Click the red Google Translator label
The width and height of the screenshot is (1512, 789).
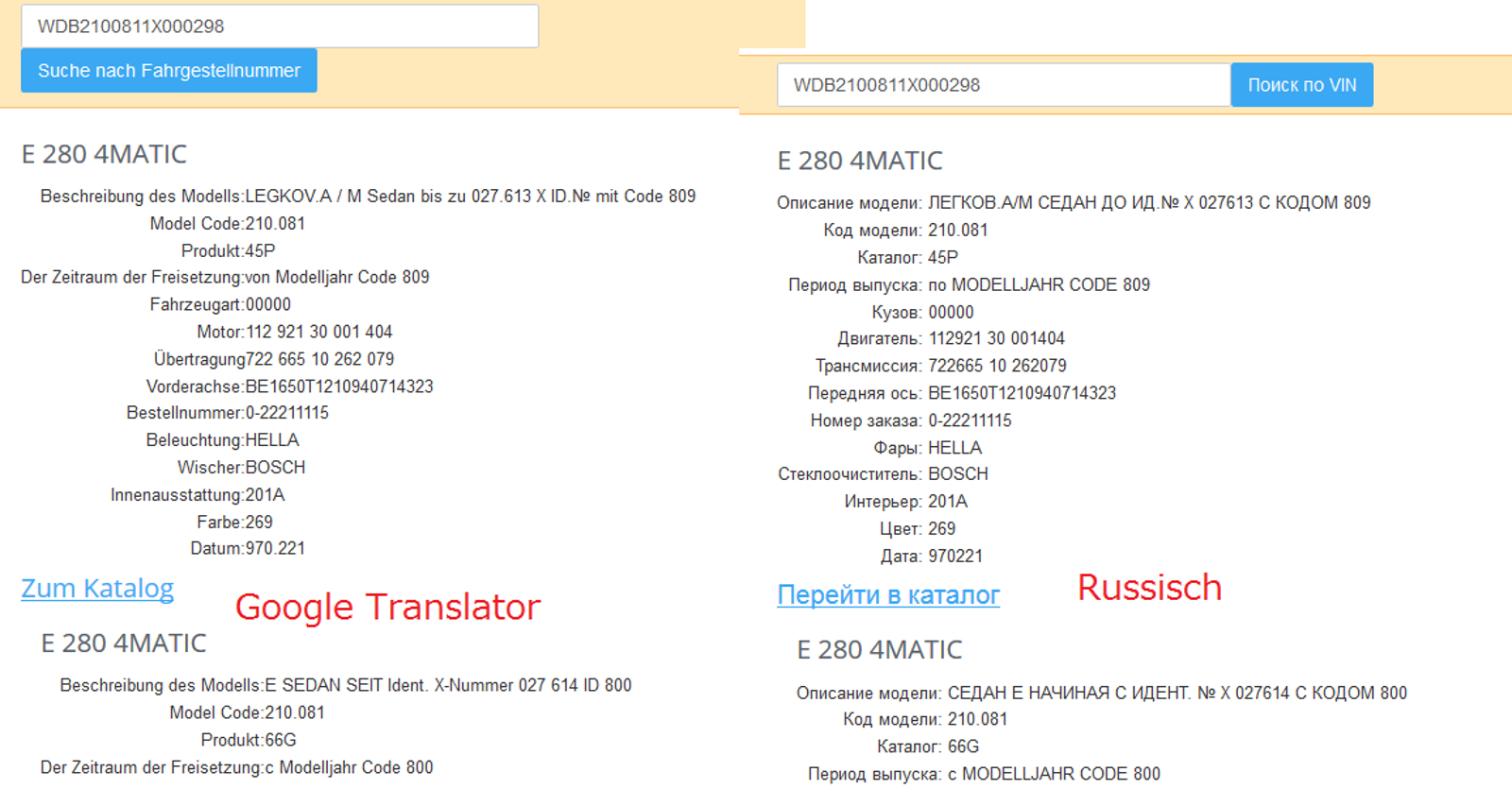387,607
